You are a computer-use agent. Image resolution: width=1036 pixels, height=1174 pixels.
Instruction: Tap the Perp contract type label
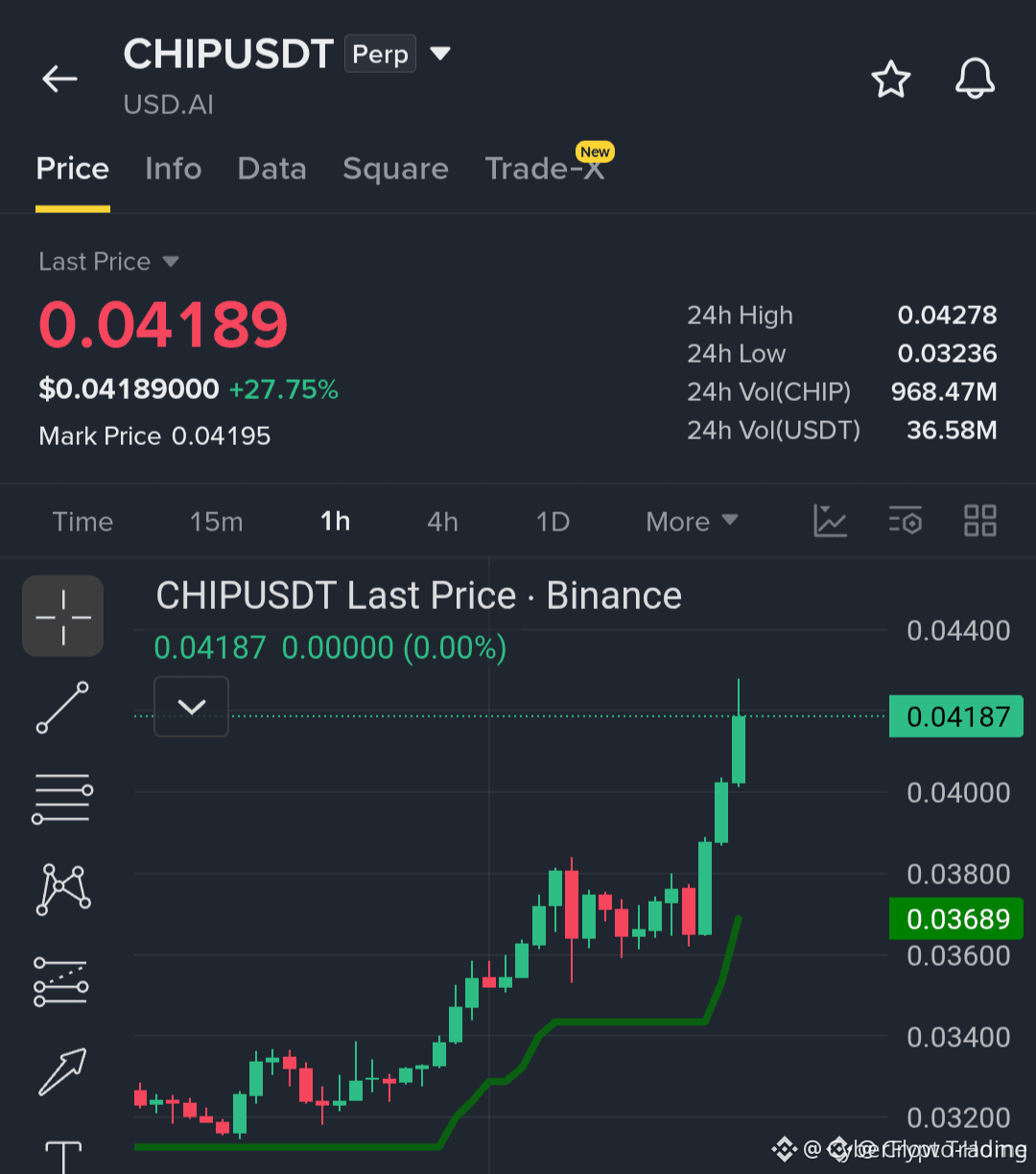(x=381, y=55)
